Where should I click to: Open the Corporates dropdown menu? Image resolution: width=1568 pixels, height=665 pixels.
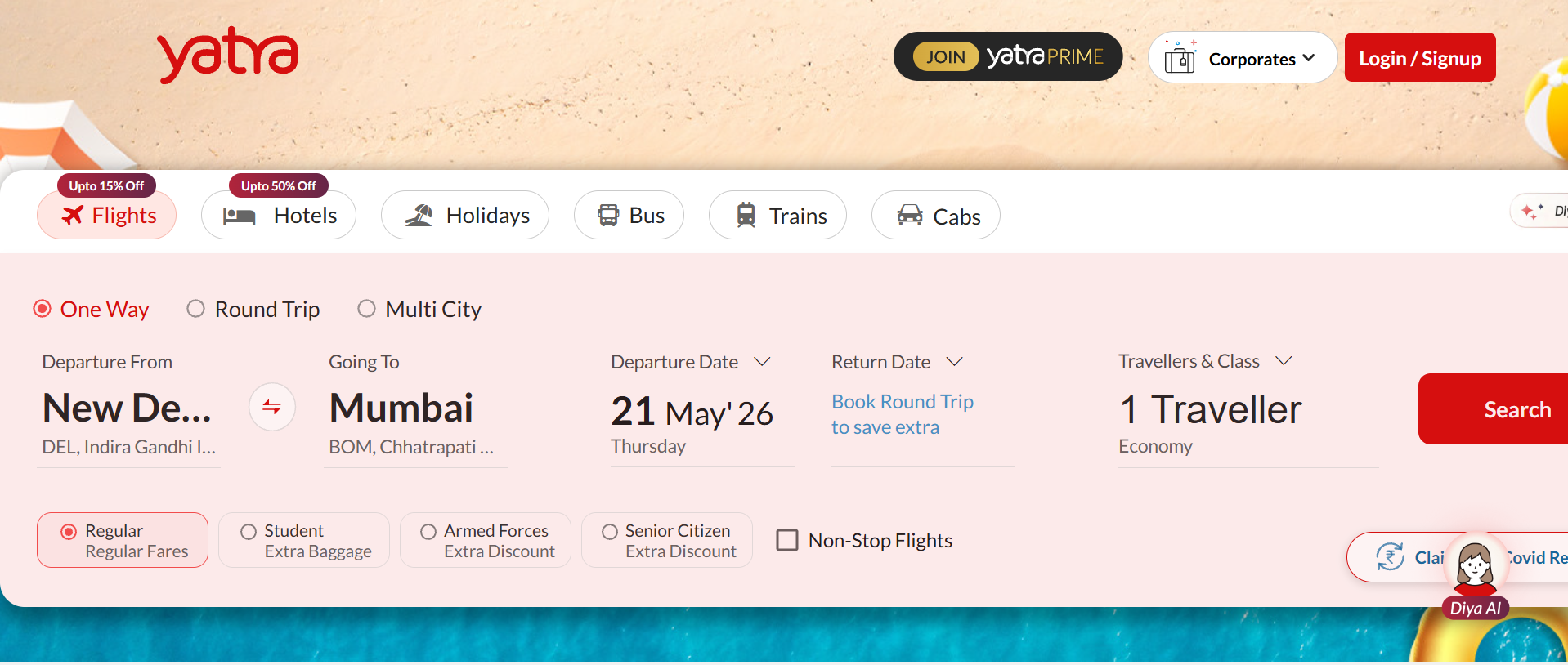[x=1243, y=57]
